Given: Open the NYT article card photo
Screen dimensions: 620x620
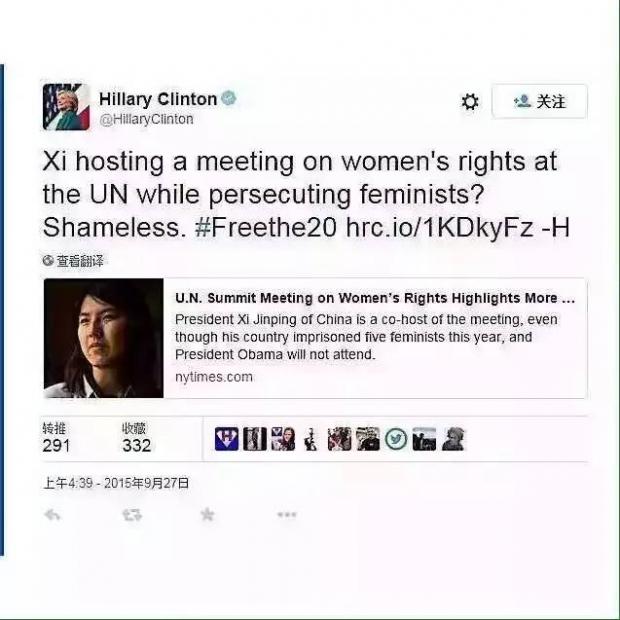Looking at the screenshot, I should 104,338.
